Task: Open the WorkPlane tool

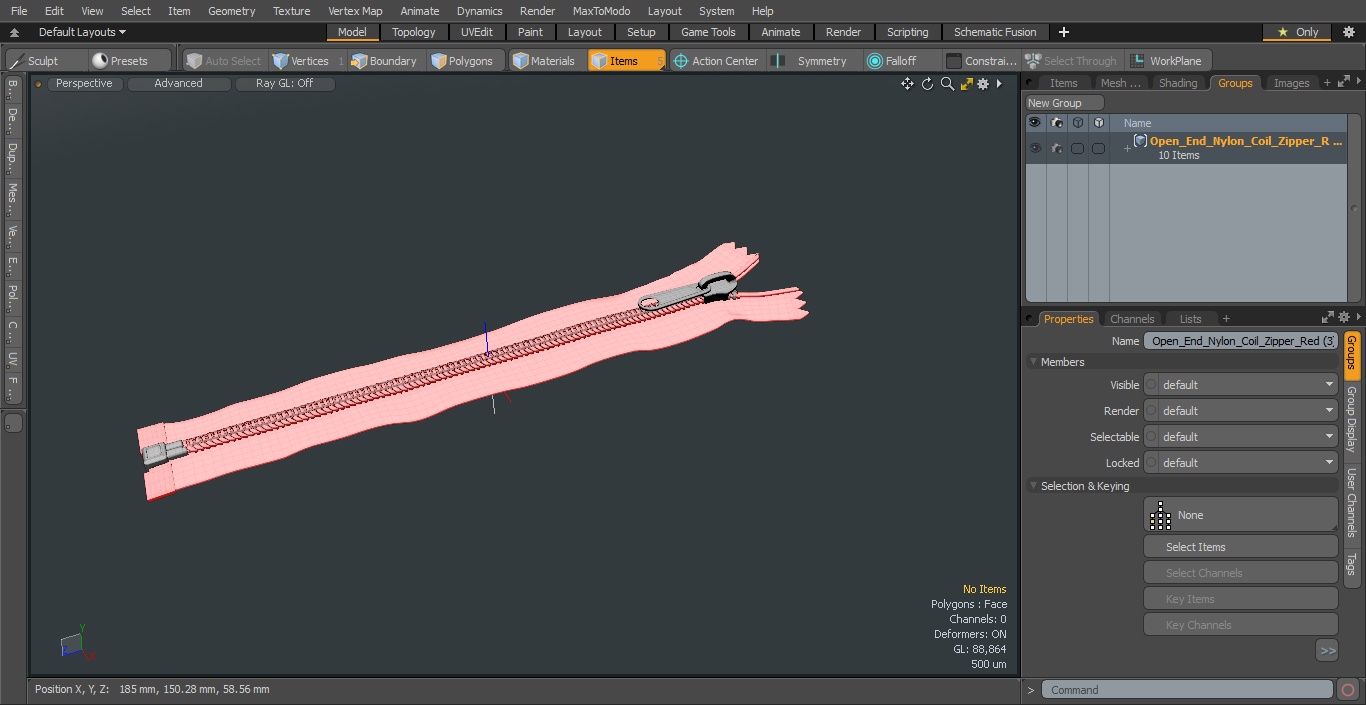Action: (x=1166, y=61)
